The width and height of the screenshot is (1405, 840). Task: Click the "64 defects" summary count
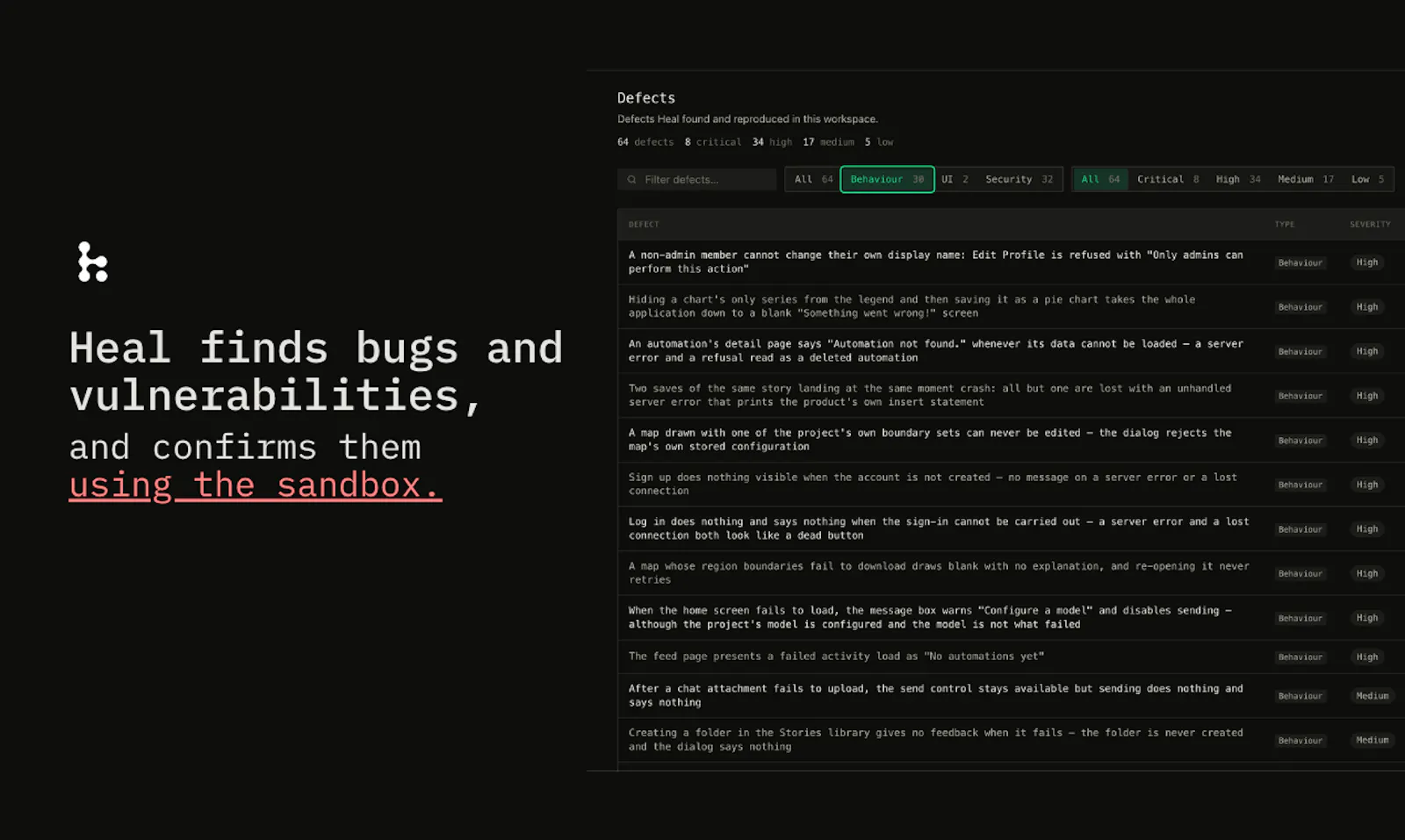click(x=645, y=142)
